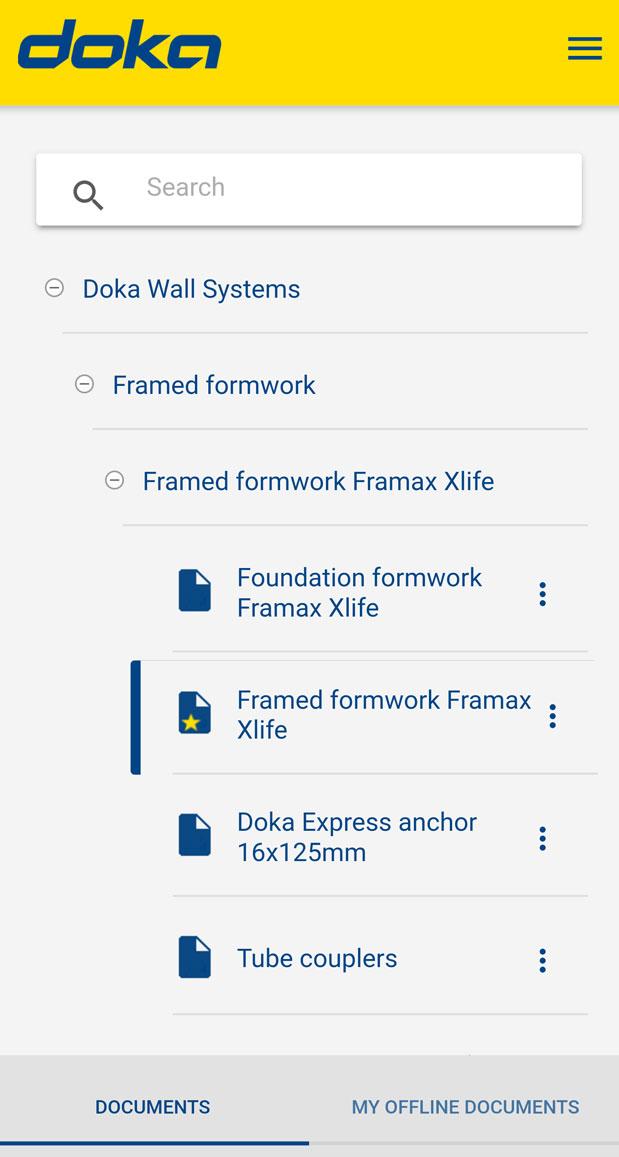Open more options for Tube couplers
619x1157 pixels.
pyautogui.click(x=542, y=960)
